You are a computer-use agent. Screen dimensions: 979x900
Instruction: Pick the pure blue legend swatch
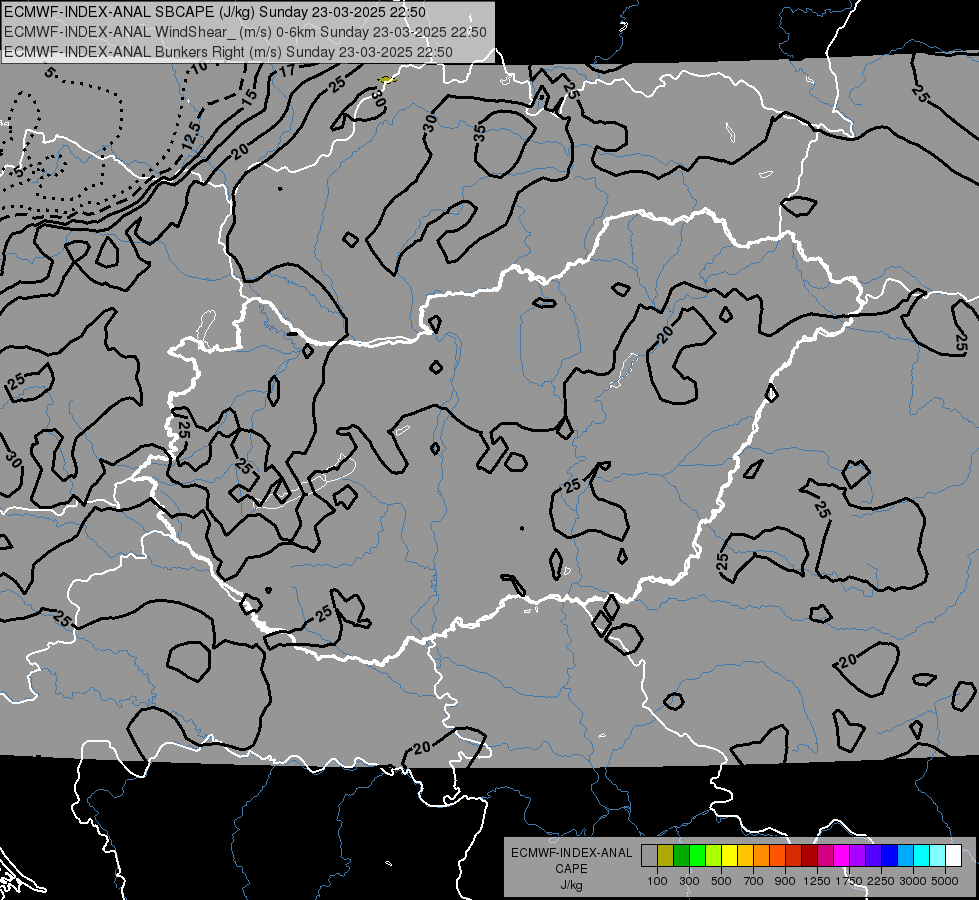[890, 856]
